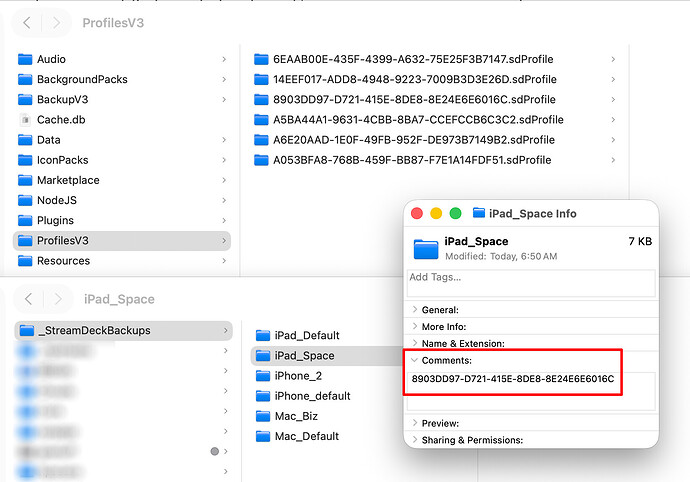Select the _StreamDeckBackups folder row
This screenshot has width=690, height=482.
coord(123,331)
